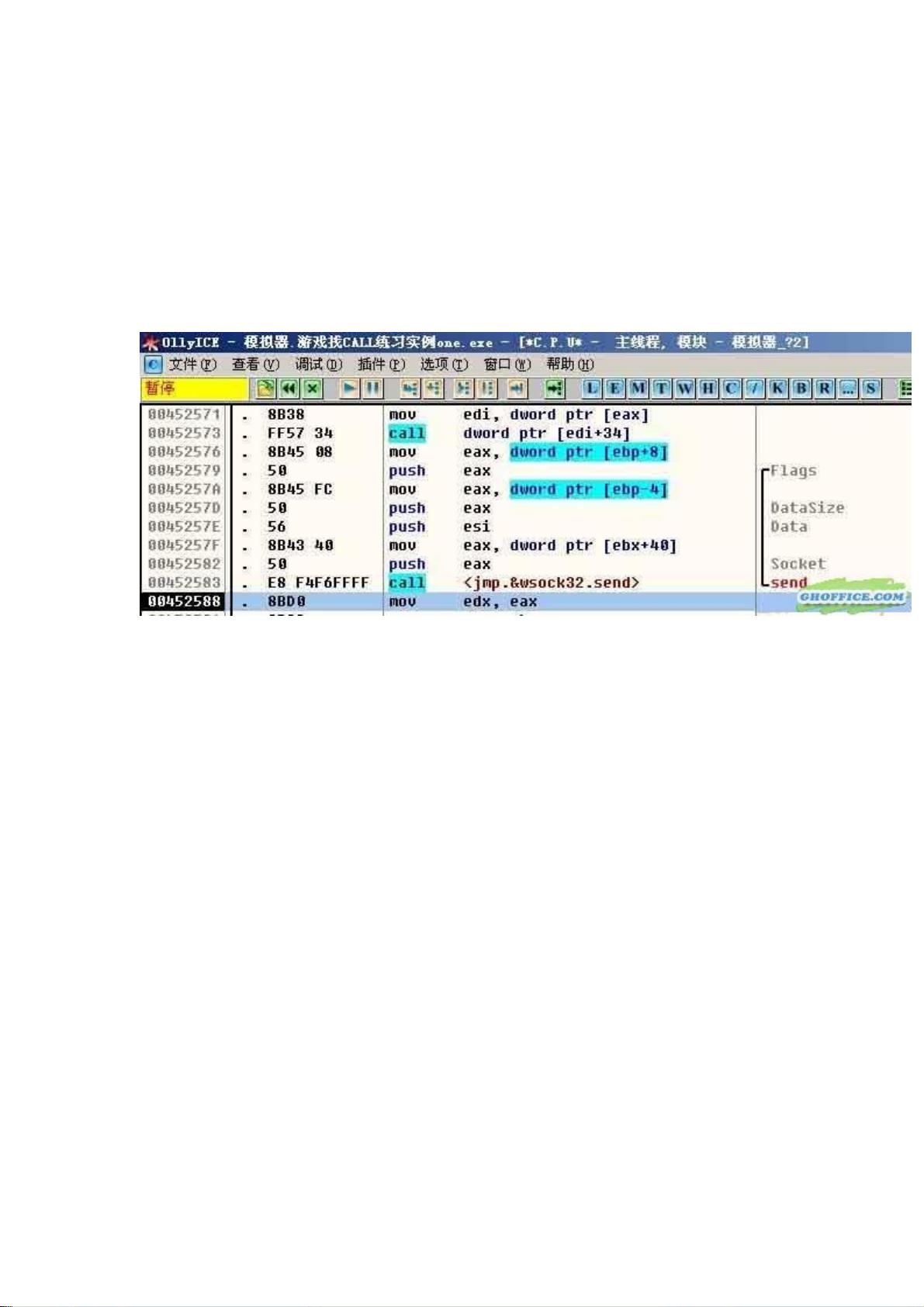Open Executable modules E button
The height and width of the screenshot is (1307, 924).
614,388
